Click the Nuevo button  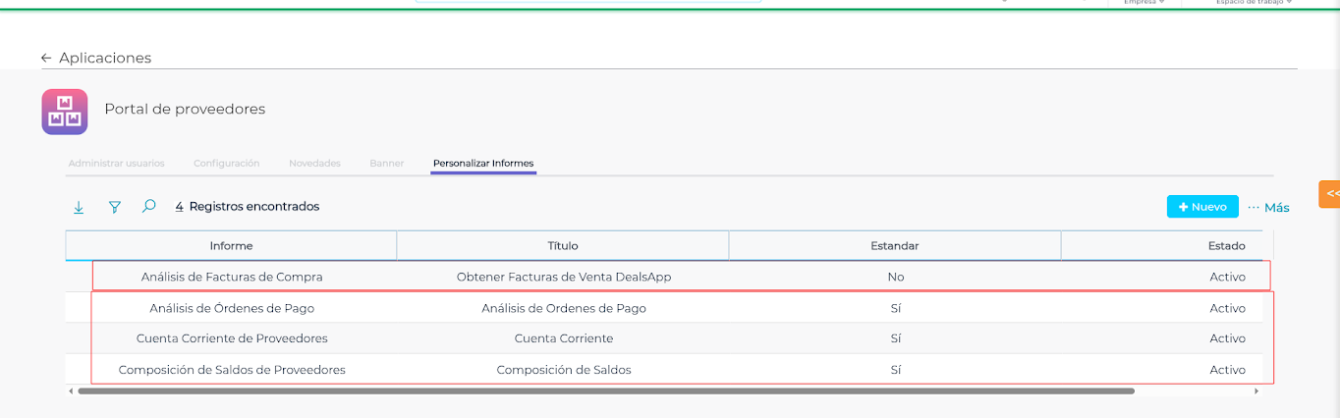[x=1202, y=207]
